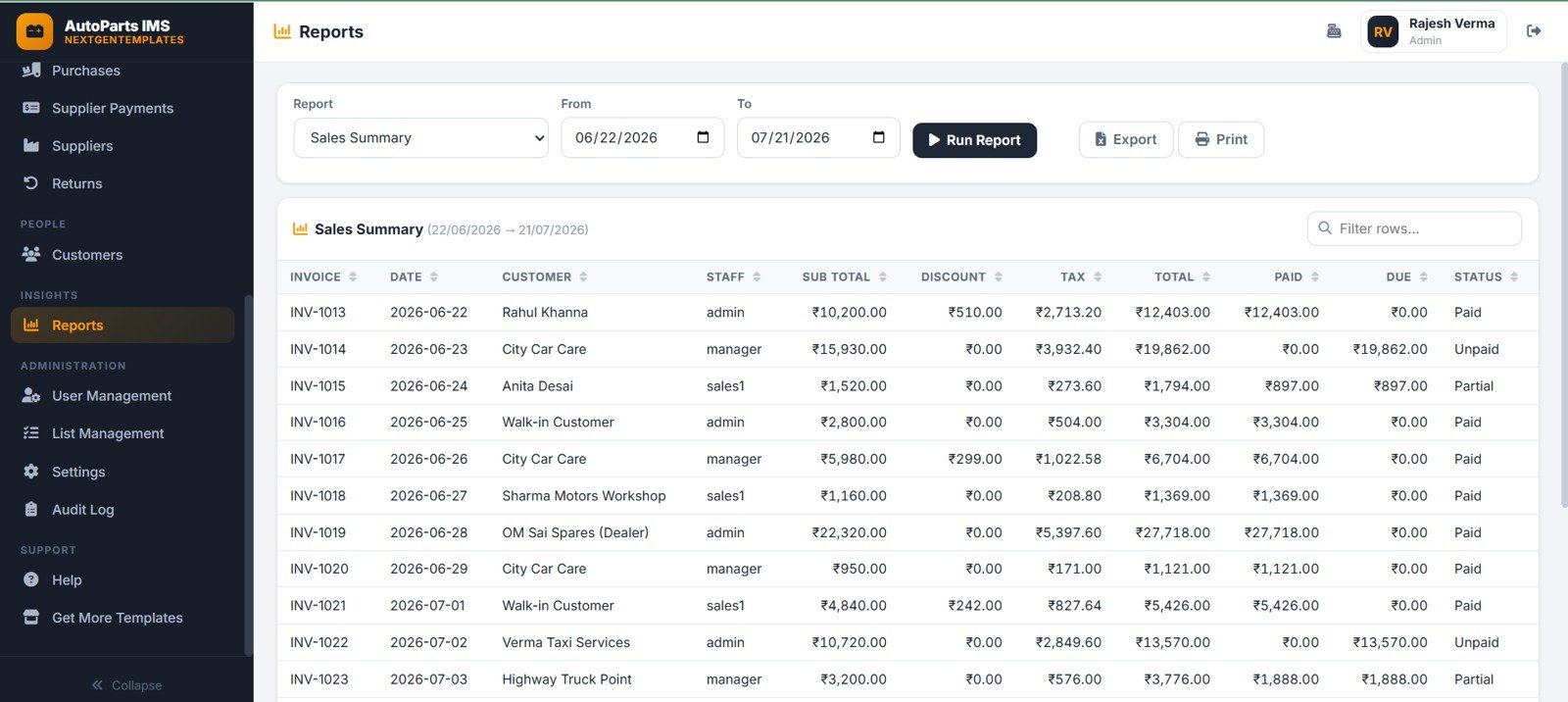Image resolution: width=1568 pixels, height=702 pixels.
Task: Click invoice INV-1014
Action: [x=318, y=349]
